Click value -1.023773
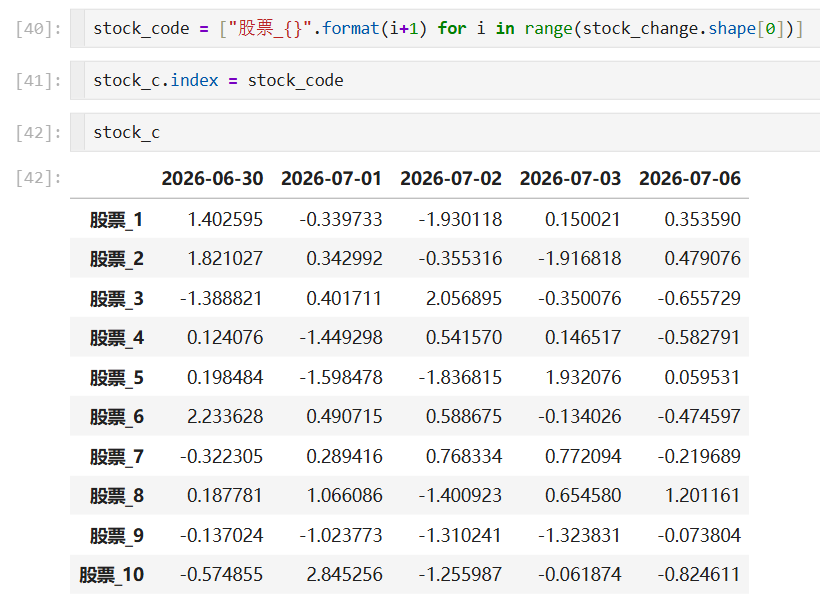This screenshot has height=609, width=820. pos(340,535)
